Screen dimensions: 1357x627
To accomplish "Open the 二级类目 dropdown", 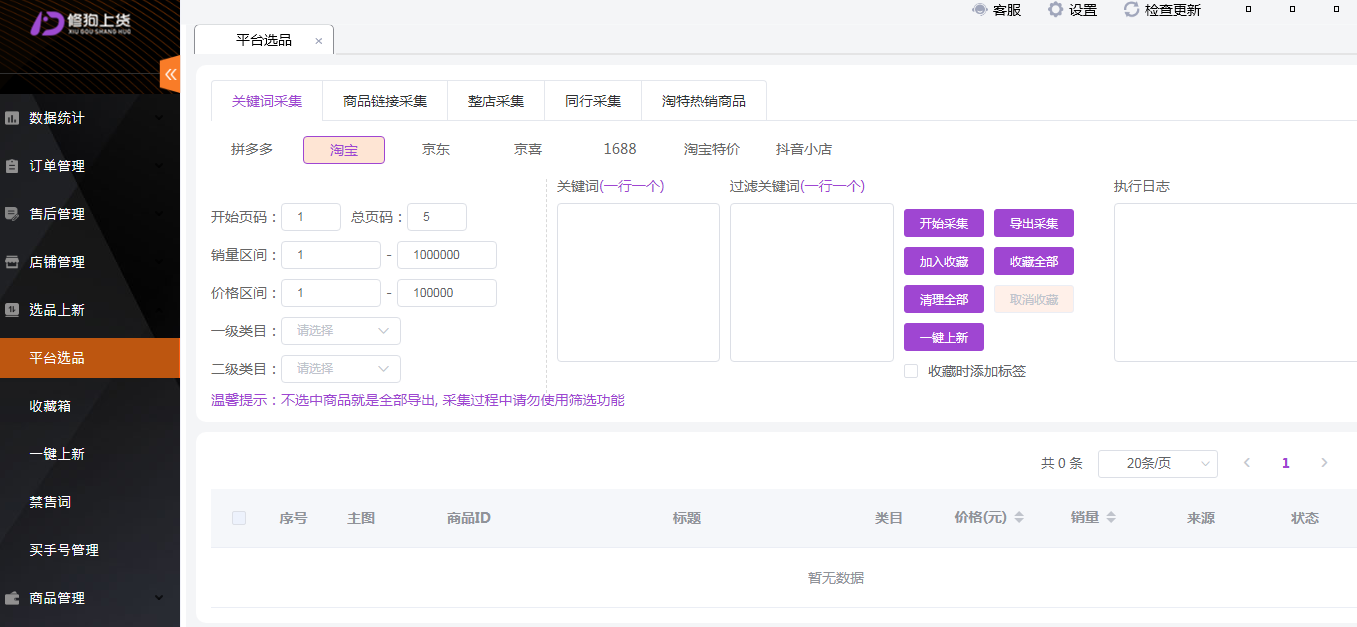I will point(341,369).
